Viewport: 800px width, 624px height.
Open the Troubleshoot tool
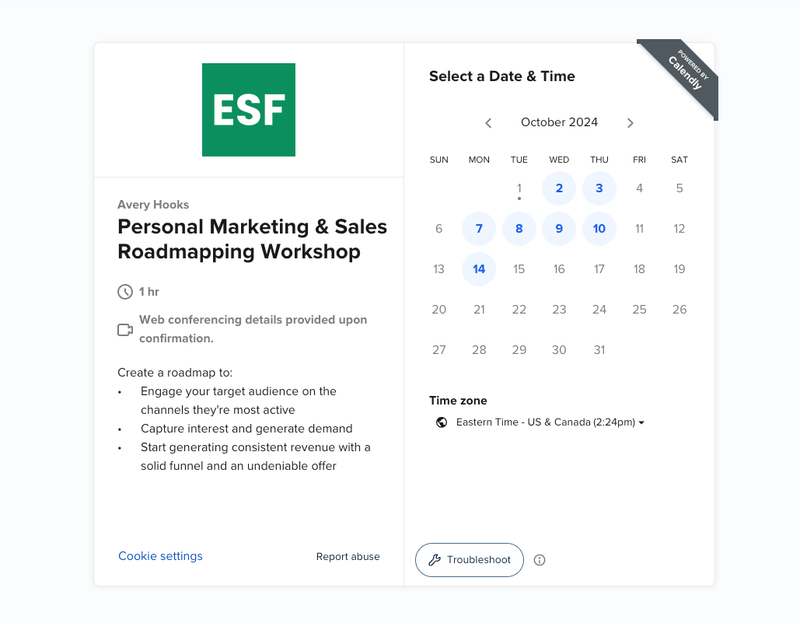tap(469, 560)
